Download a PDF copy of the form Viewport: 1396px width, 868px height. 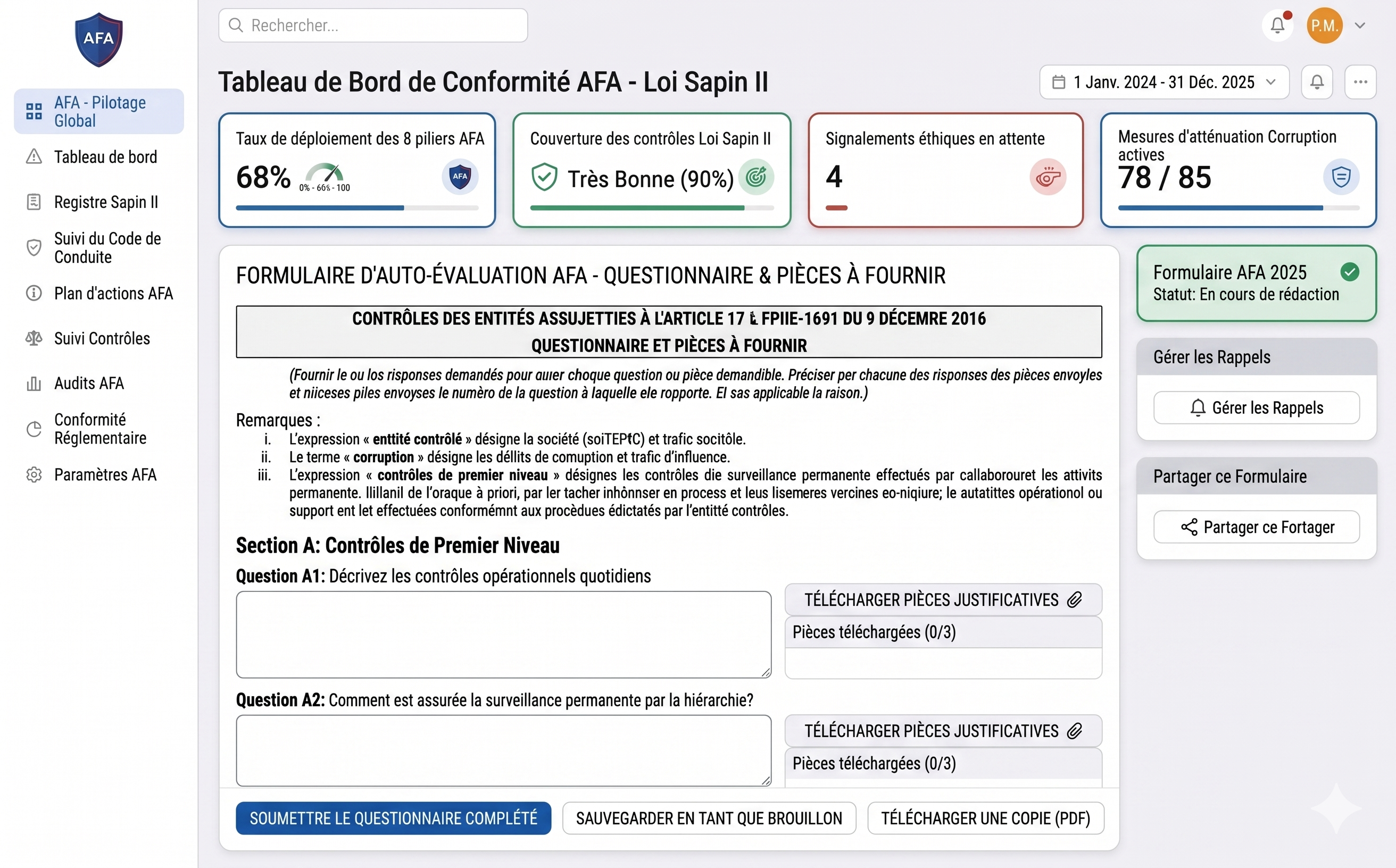tap(985, 818)
